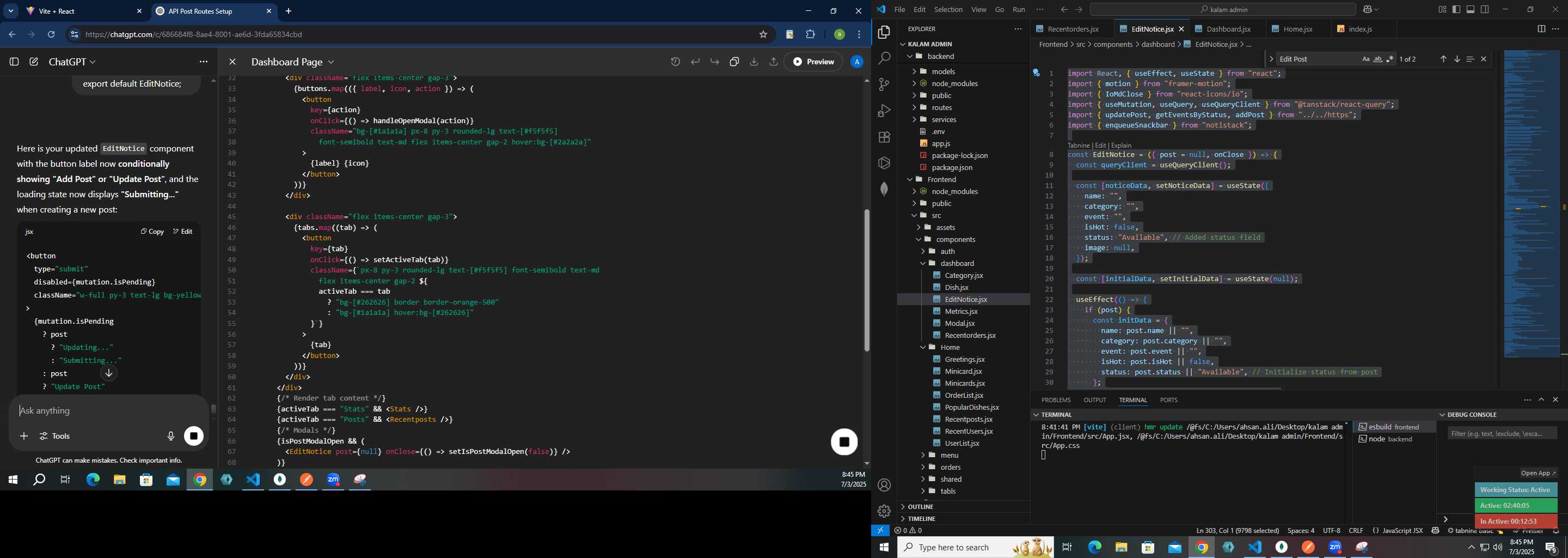Copy the jsx code block

[152, 232]
